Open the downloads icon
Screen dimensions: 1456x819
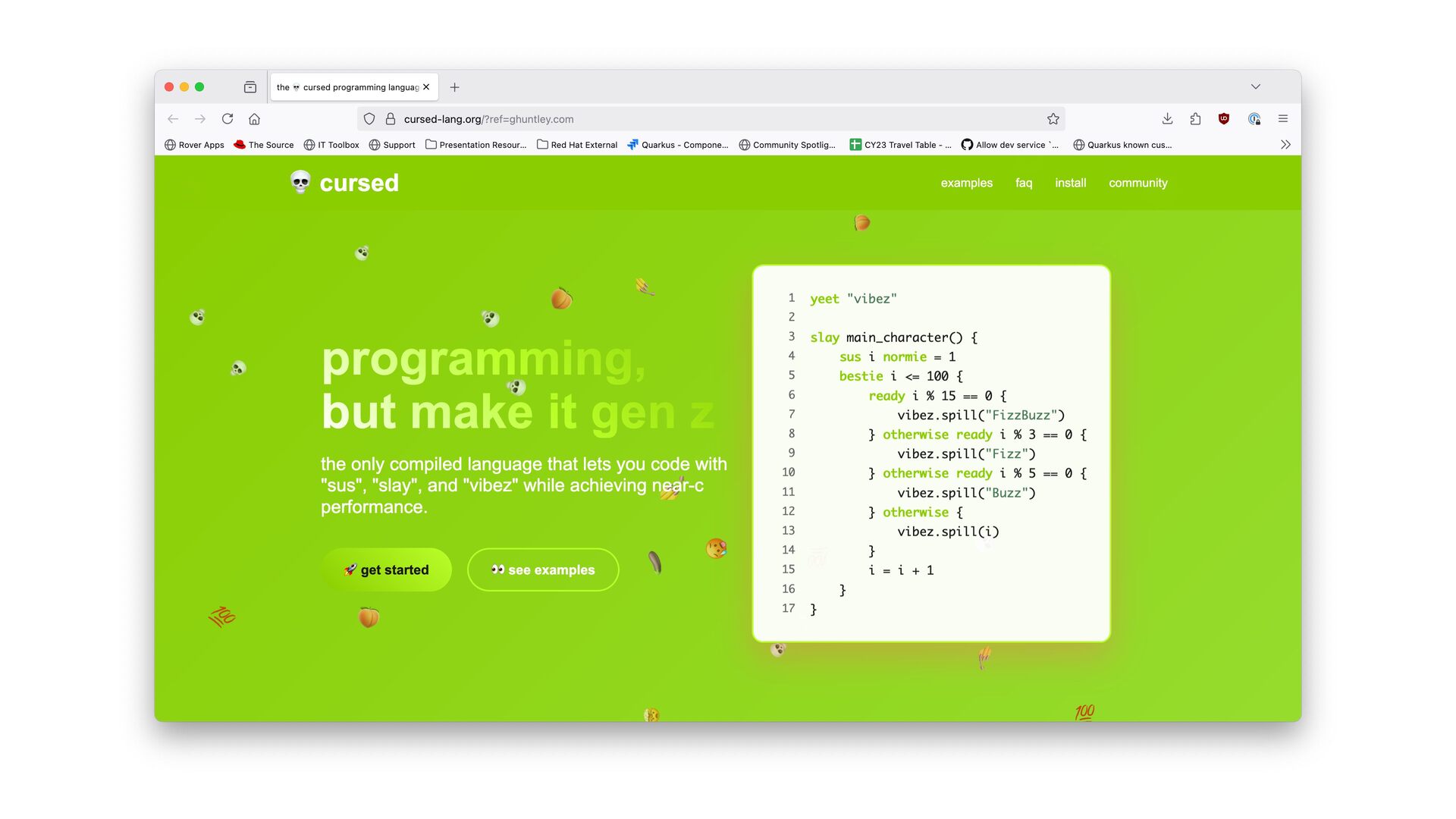point(1167,119)
